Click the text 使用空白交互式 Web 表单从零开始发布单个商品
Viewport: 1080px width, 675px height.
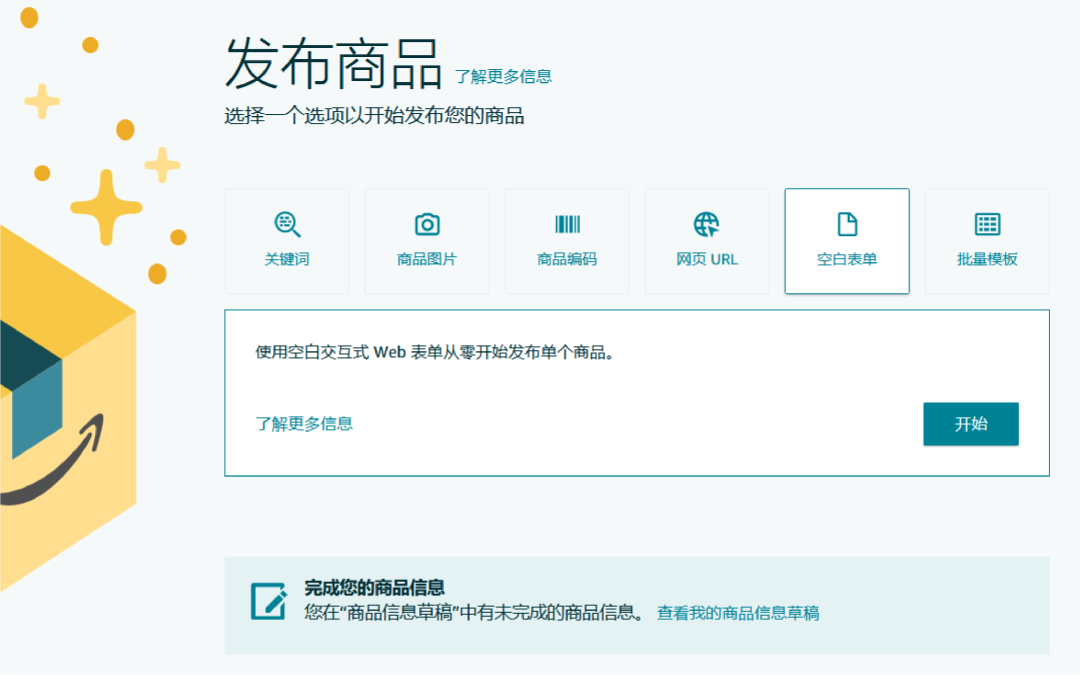[x=435, y=352]
